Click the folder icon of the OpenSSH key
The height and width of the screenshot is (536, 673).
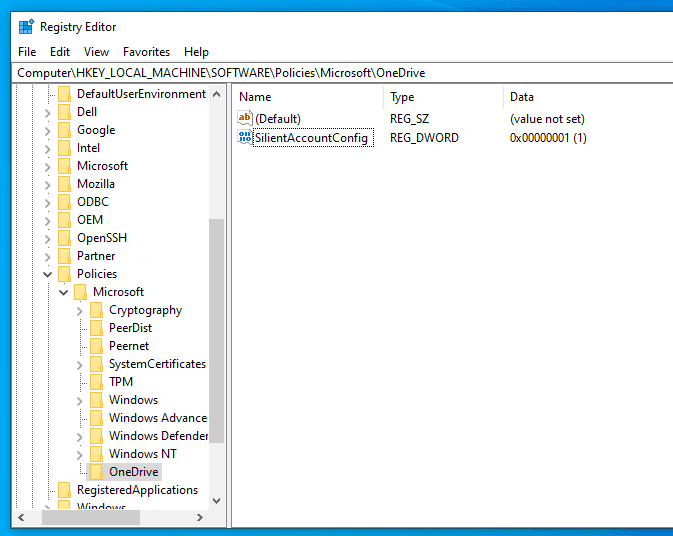(64, 238)
